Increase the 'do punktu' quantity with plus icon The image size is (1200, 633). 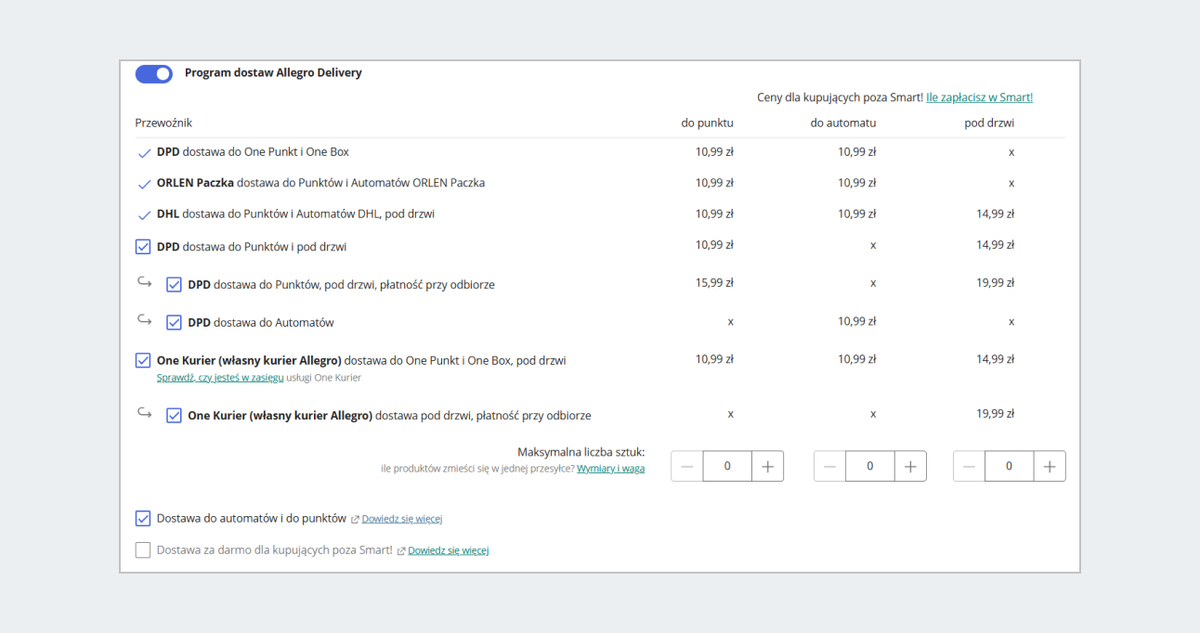pyautogui.click(x=767, y=466)
